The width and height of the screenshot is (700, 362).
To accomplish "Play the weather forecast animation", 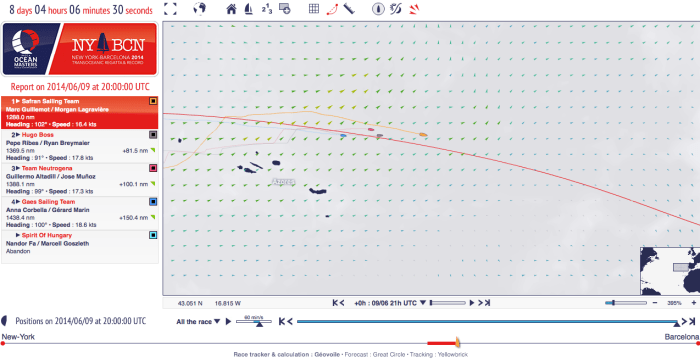I will (472, 303).
